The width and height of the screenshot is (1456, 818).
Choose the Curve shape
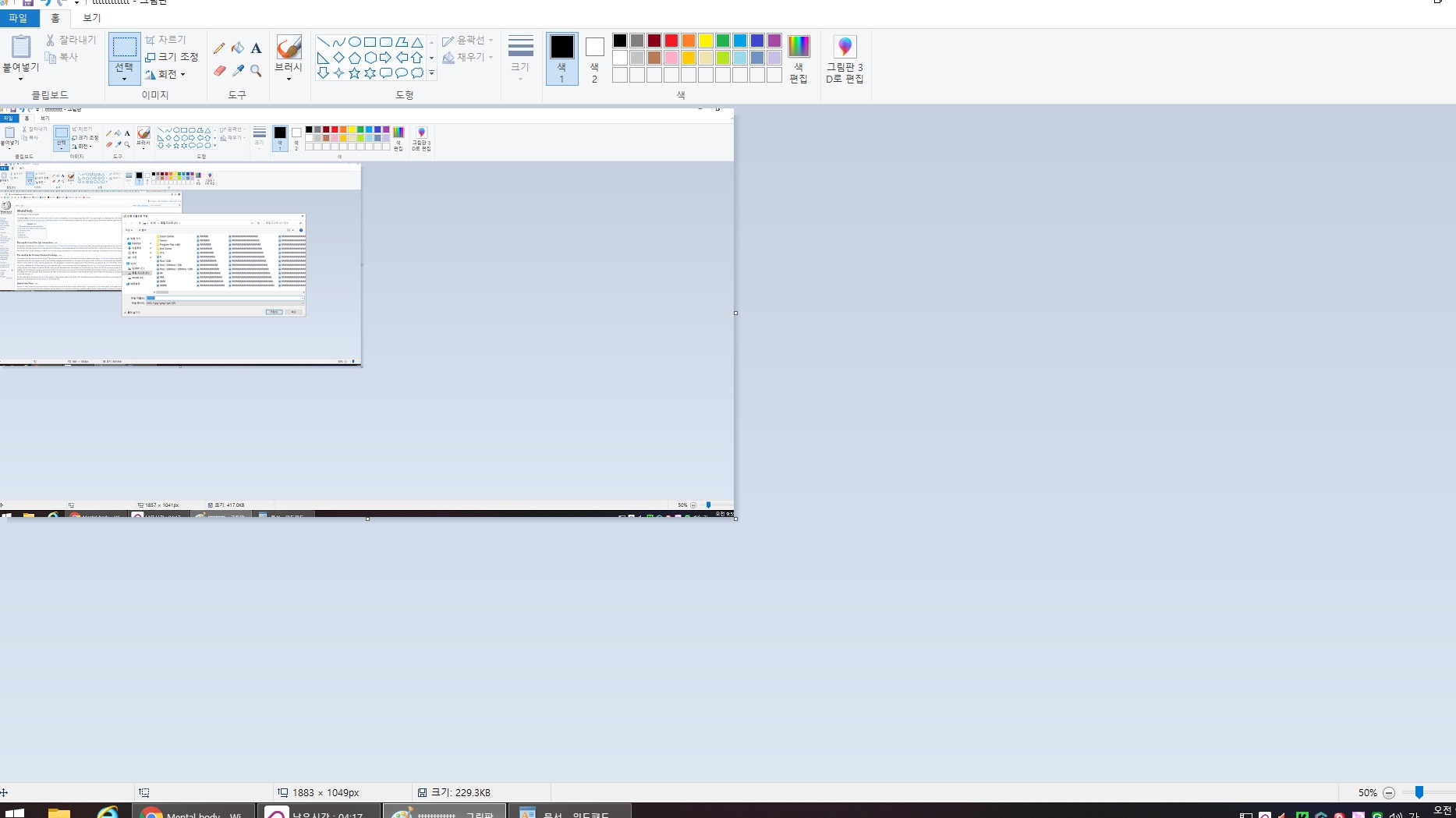tap(338, 42)
